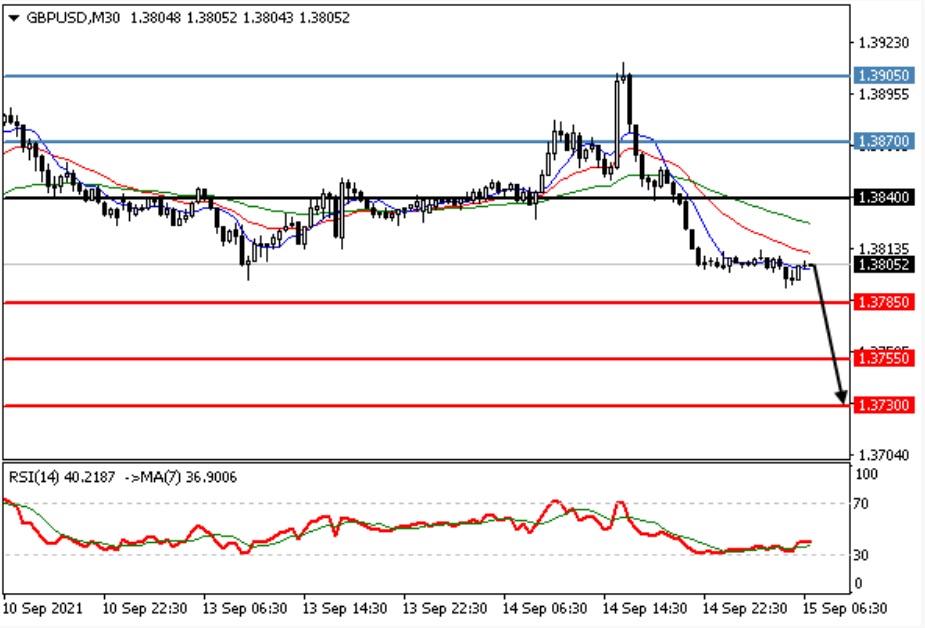Click the RSI scale value 0
The image size is (925, 628).
[x=857, y=583]
